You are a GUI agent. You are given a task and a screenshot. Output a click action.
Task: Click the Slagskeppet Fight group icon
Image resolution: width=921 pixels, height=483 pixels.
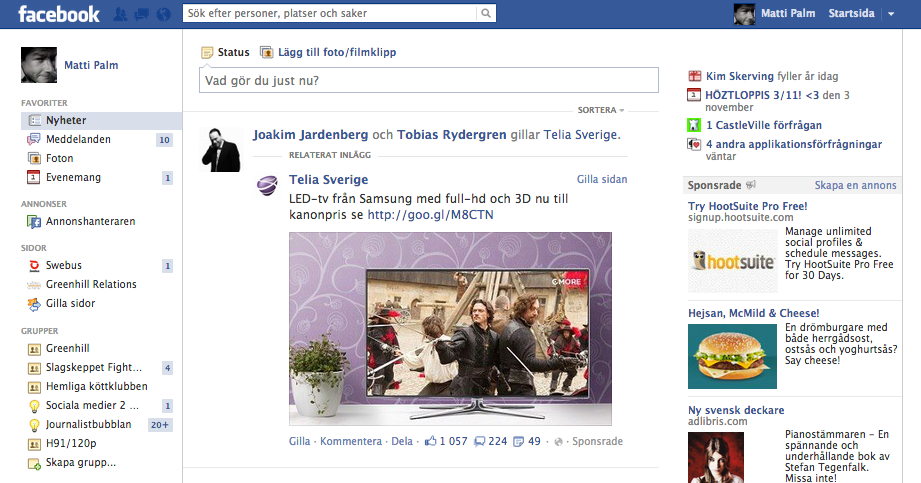pos(34,368)
